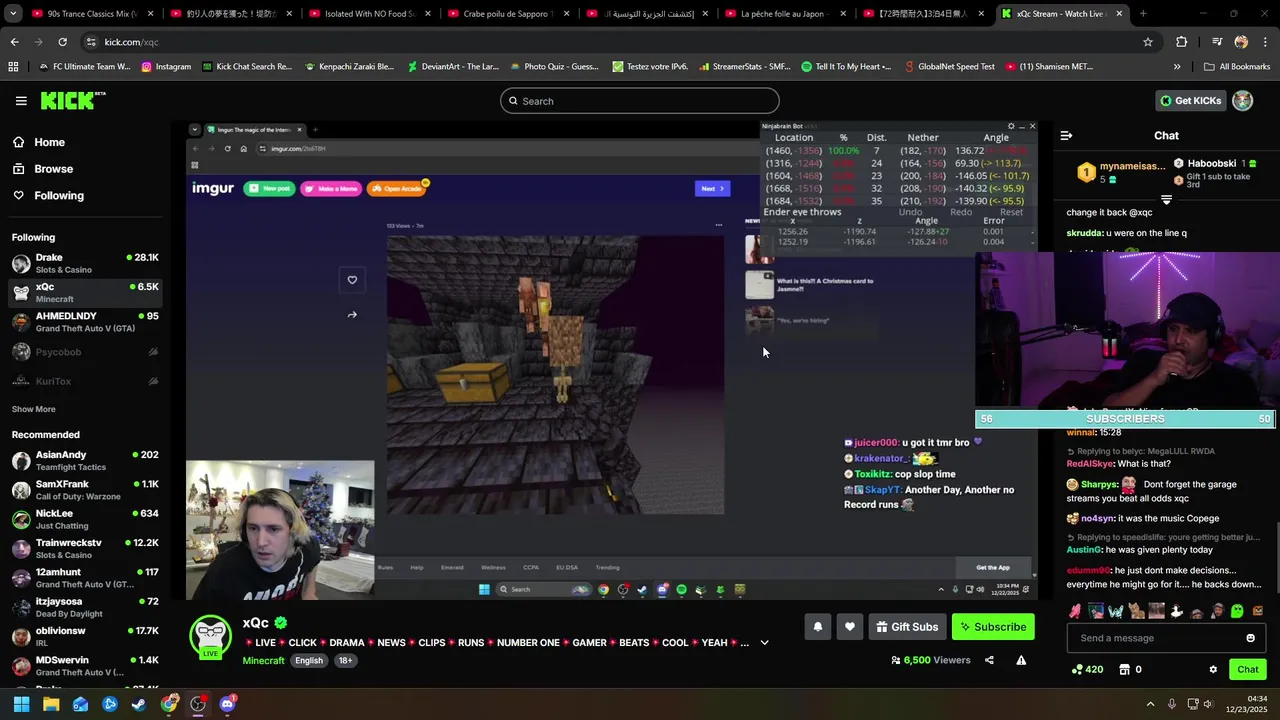This screenshot has width=1280, height=720.
Task: Click the Gift Subs button
Action: [x=907, y=627]
